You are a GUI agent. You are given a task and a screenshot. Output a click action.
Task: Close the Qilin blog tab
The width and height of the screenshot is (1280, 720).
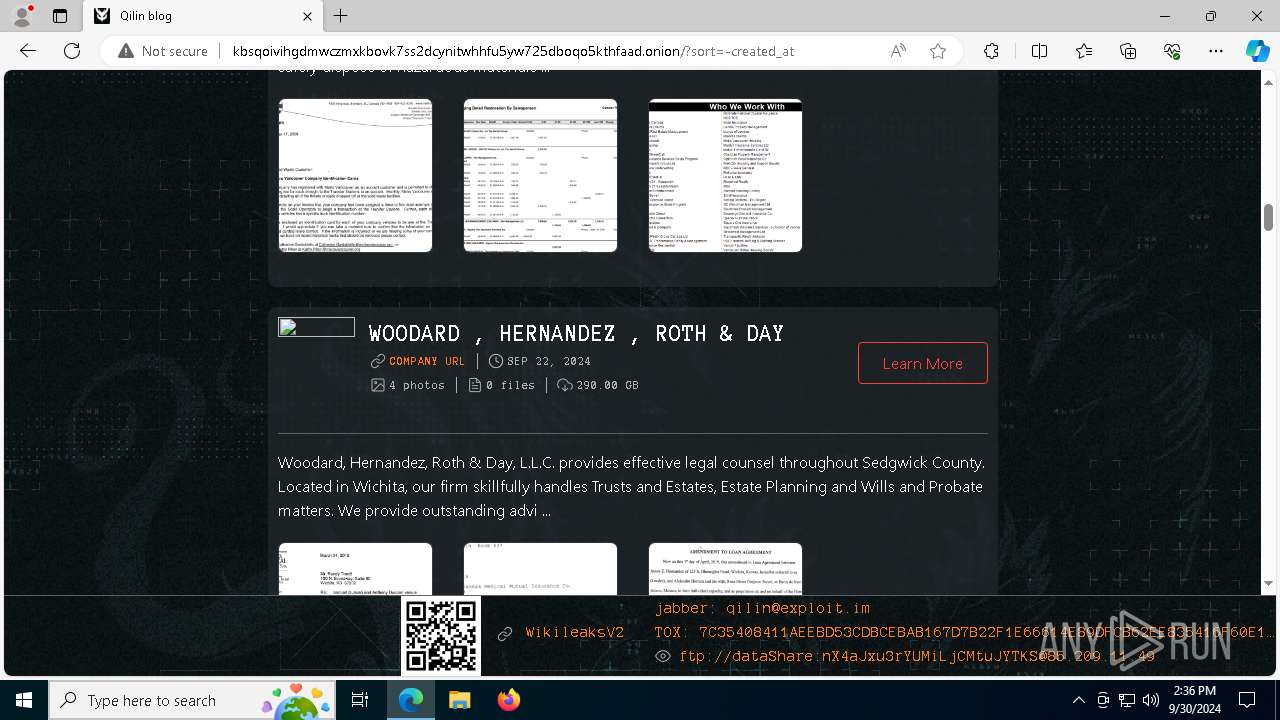pyautogui.click(x=308, y=16)
